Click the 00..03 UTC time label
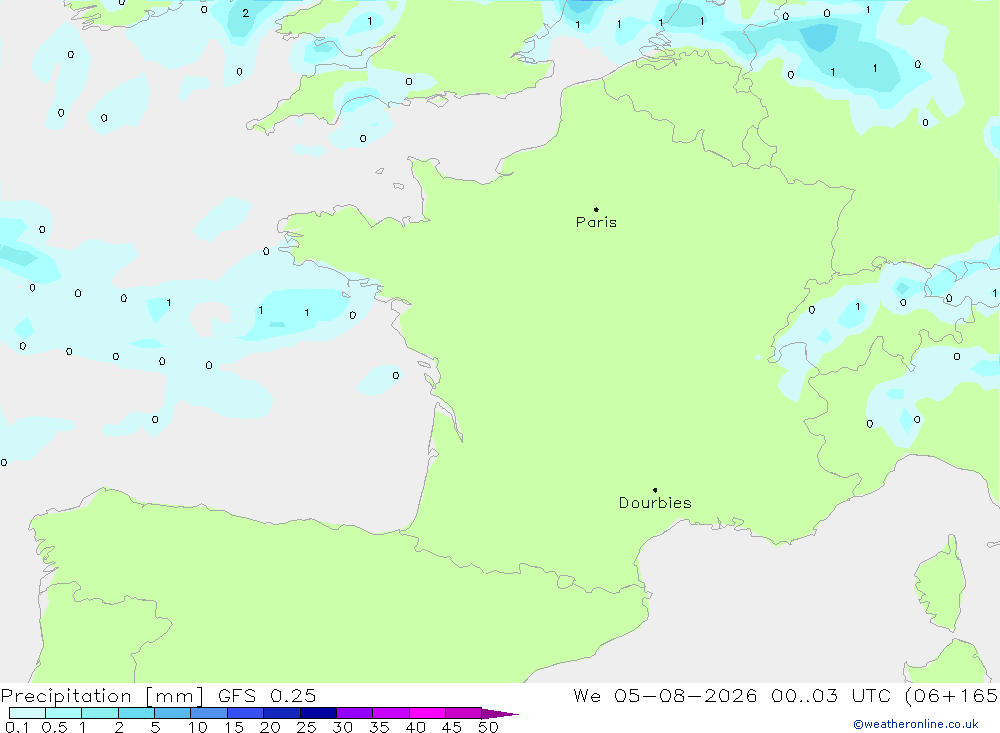This screenshot has height=733, width=1000. [832, 696]
